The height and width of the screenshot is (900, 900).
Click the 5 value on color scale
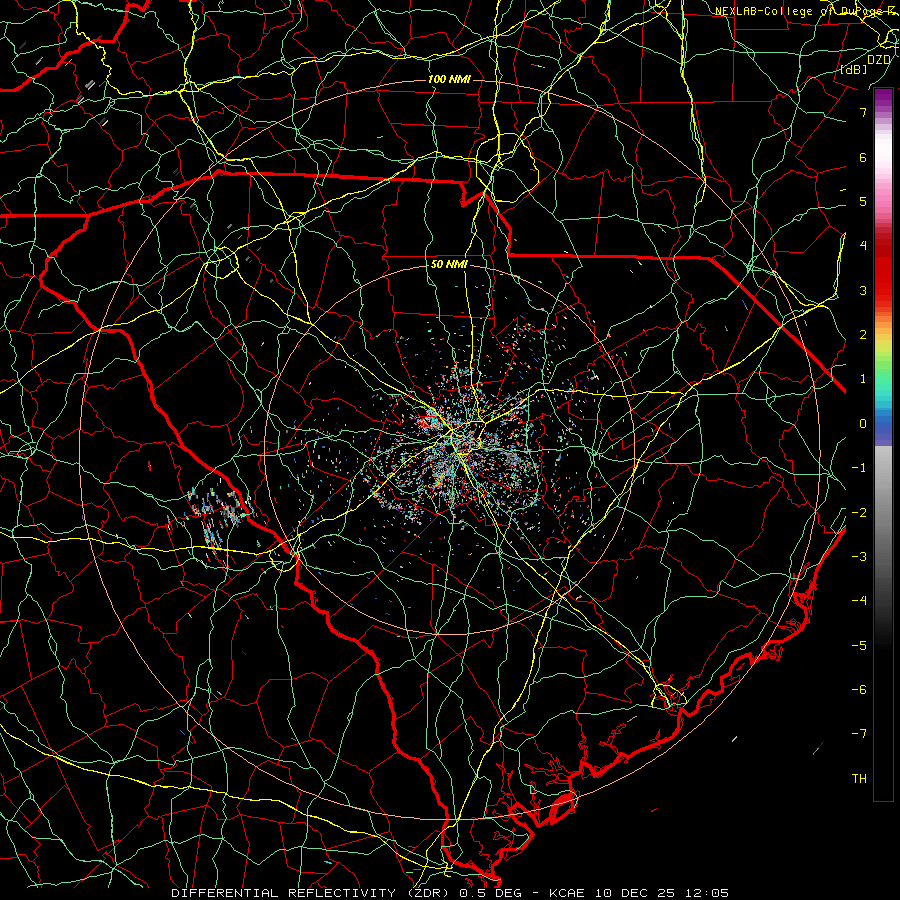point(863,201)
